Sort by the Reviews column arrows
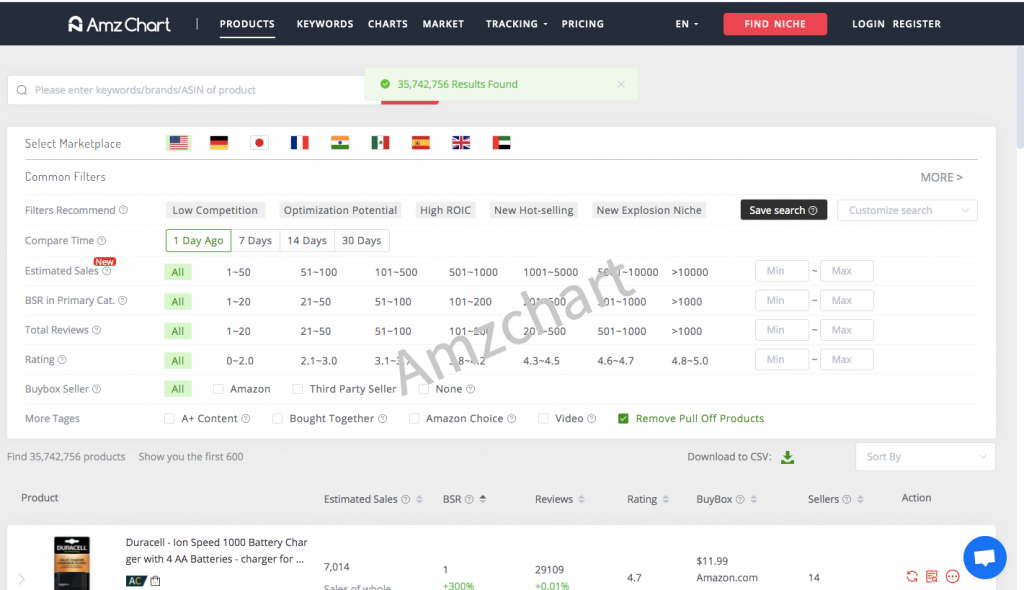Viewport: 1024px width, 590px height. [x=581, y=499]
